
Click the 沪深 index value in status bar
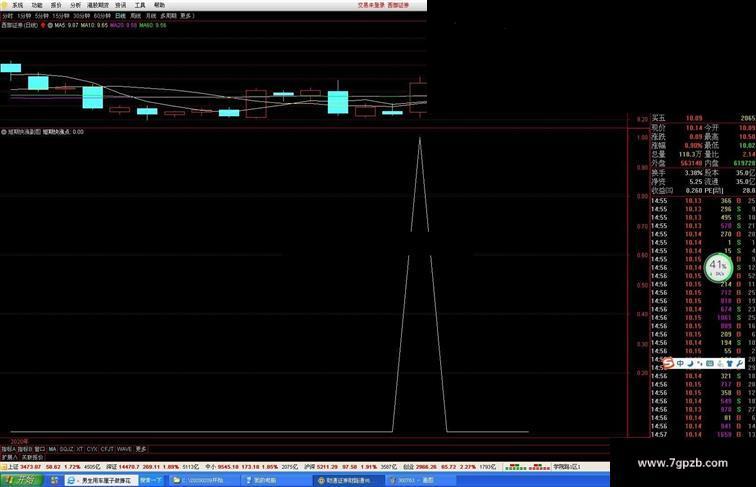328,467
